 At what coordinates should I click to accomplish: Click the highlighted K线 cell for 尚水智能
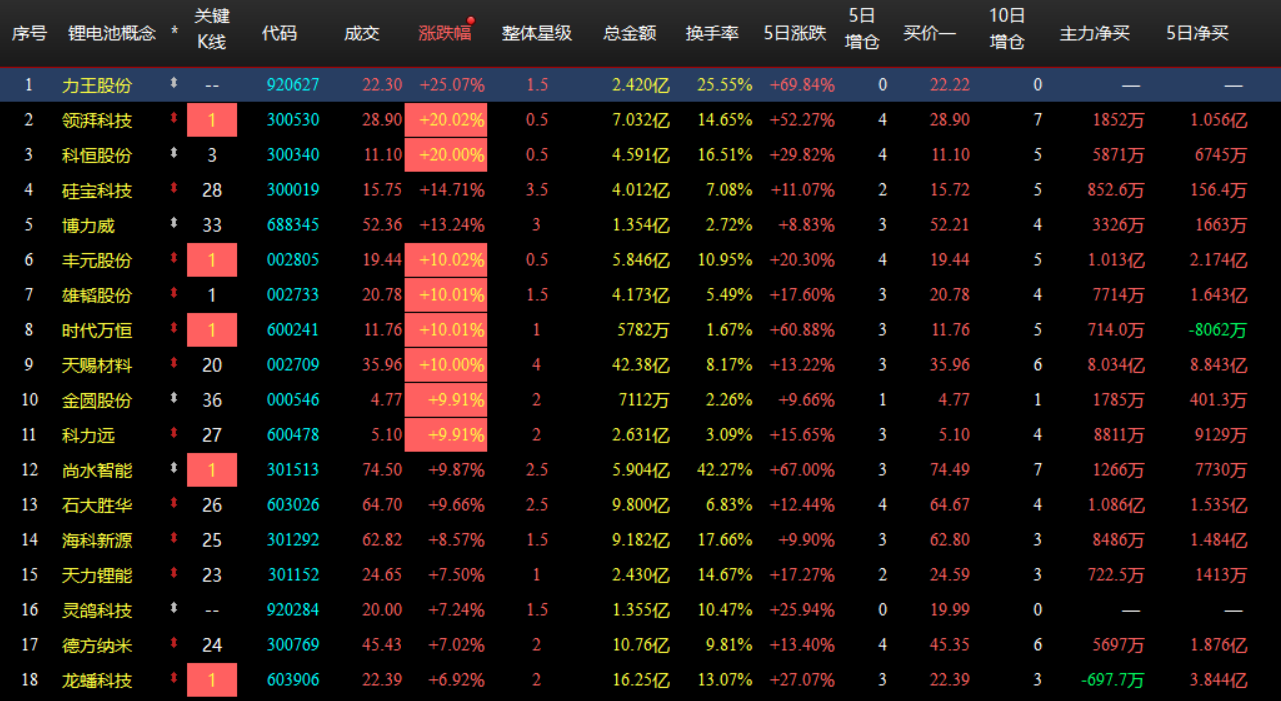pyautogui.click(x=212, y=470)
